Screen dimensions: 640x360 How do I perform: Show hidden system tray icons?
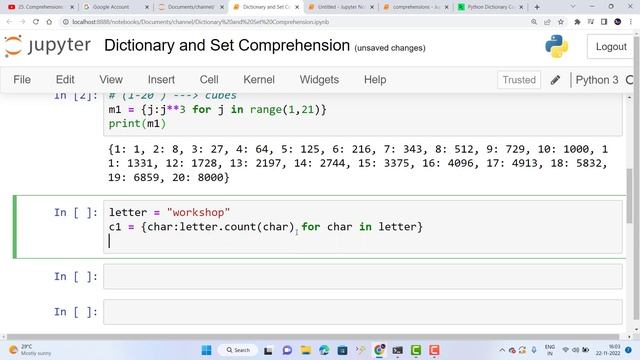click(502, 350)
